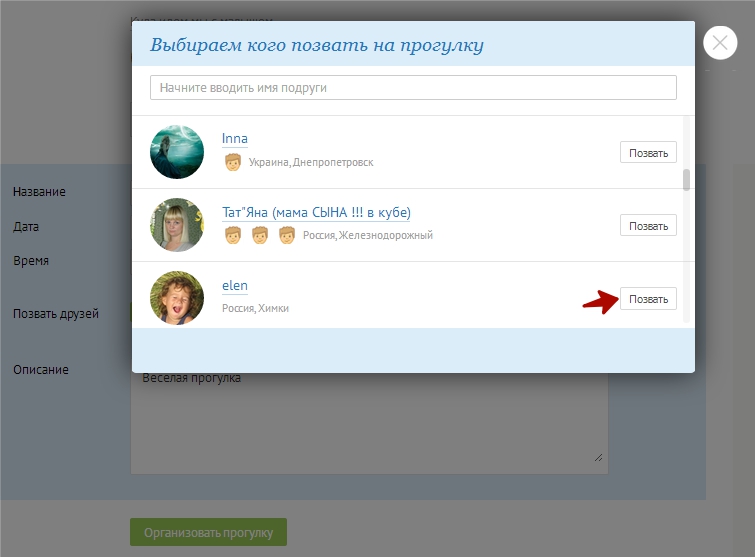Screen dimensions: 755x557
Task: Click the Позвать друзей form label
Action: tap(56, 314)
